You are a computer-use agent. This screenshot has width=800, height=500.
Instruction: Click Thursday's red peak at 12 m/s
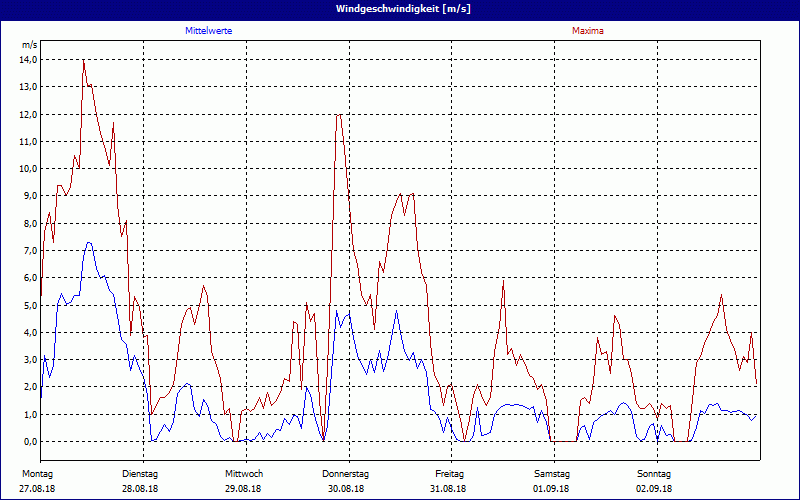point(339,115)
